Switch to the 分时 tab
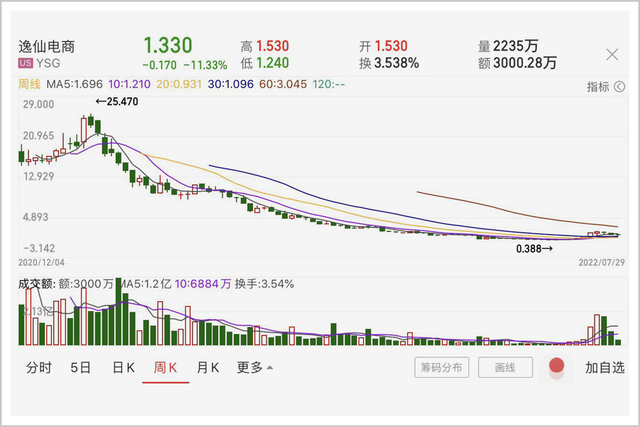This screenshot has width=640, height=427. 39,367
